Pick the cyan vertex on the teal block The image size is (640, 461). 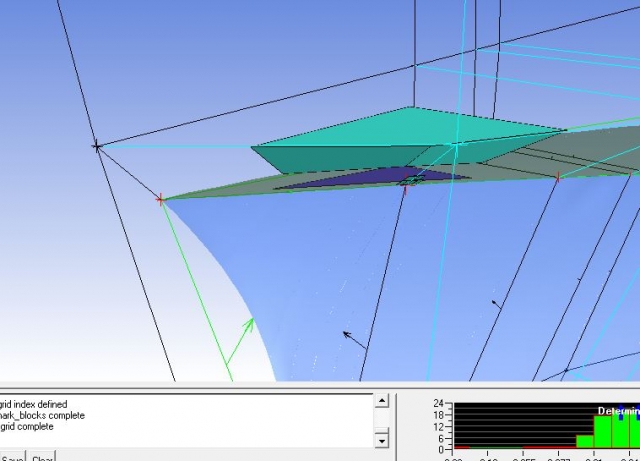(x=456, y=145)
